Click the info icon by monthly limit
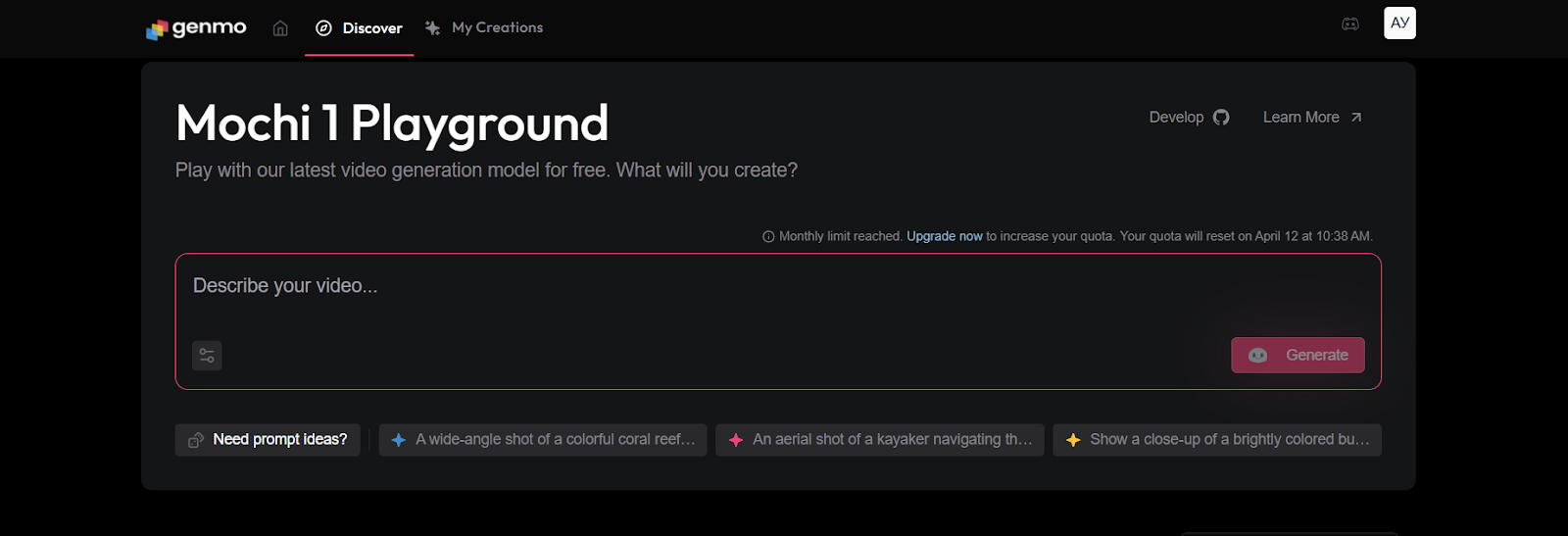The image size is (1568, 536). coord(768,236)
